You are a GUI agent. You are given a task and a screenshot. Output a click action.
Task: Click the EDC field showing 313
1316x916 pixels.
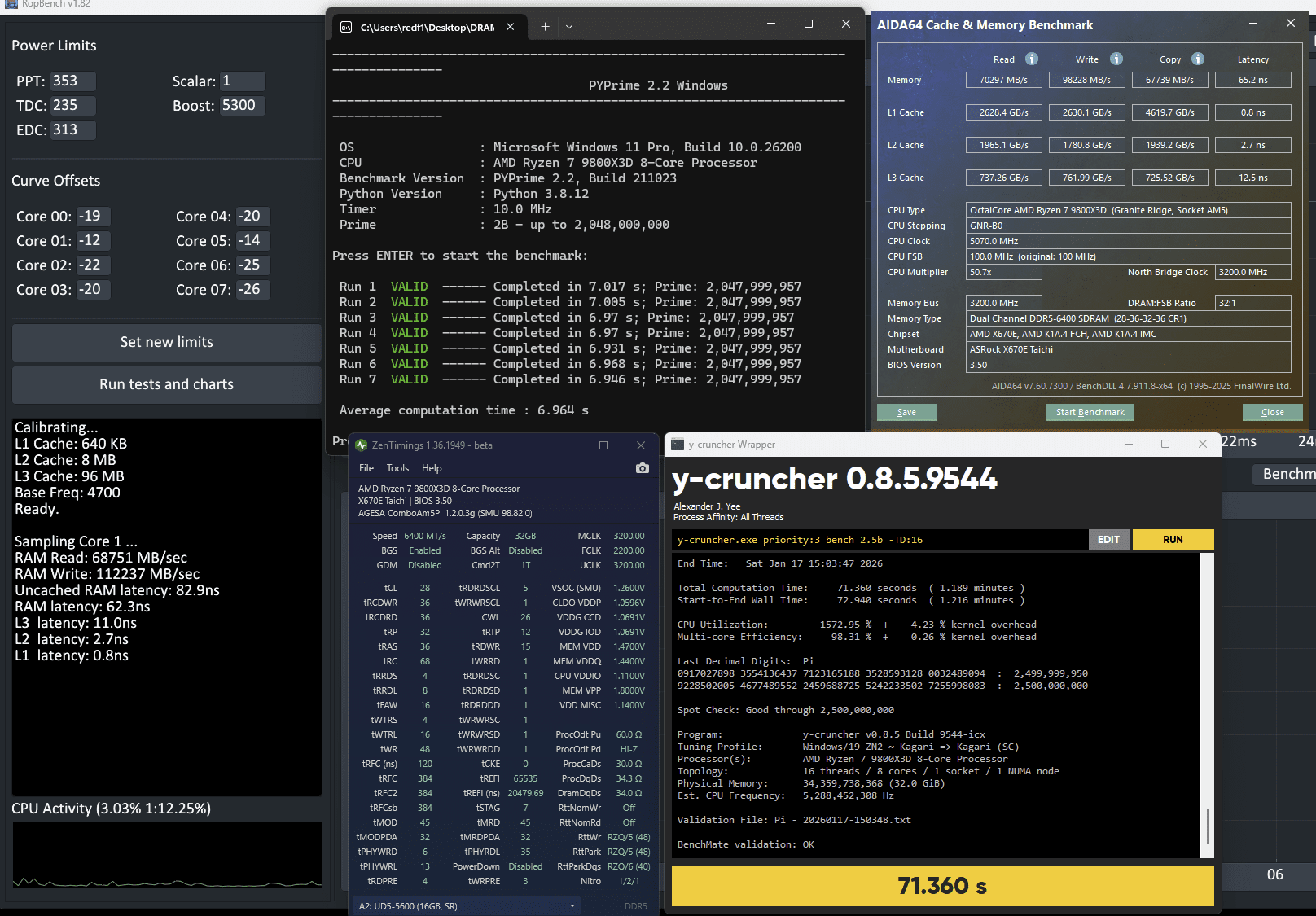point(73,130)
